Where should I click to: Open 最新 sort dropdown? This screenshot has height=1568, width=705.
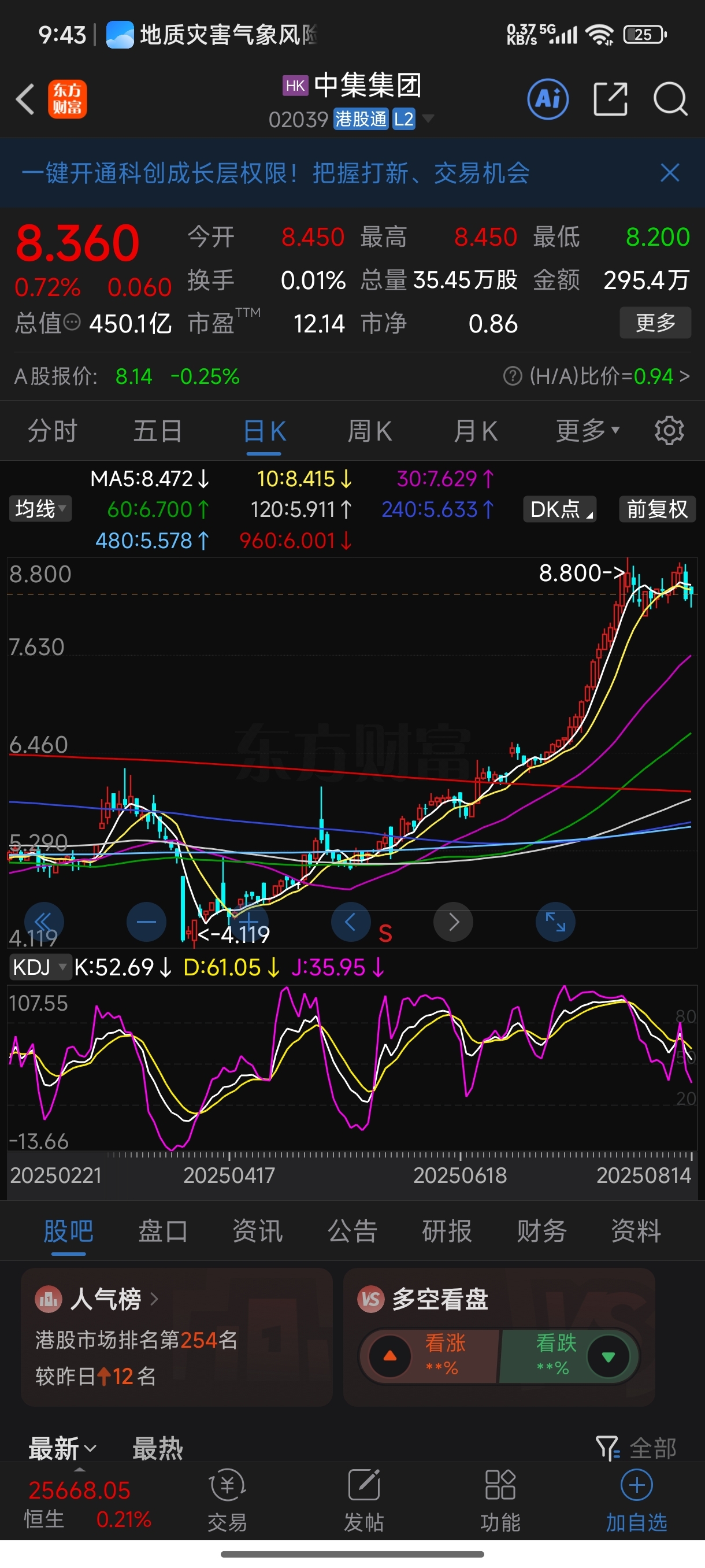tap(62, 1448)
